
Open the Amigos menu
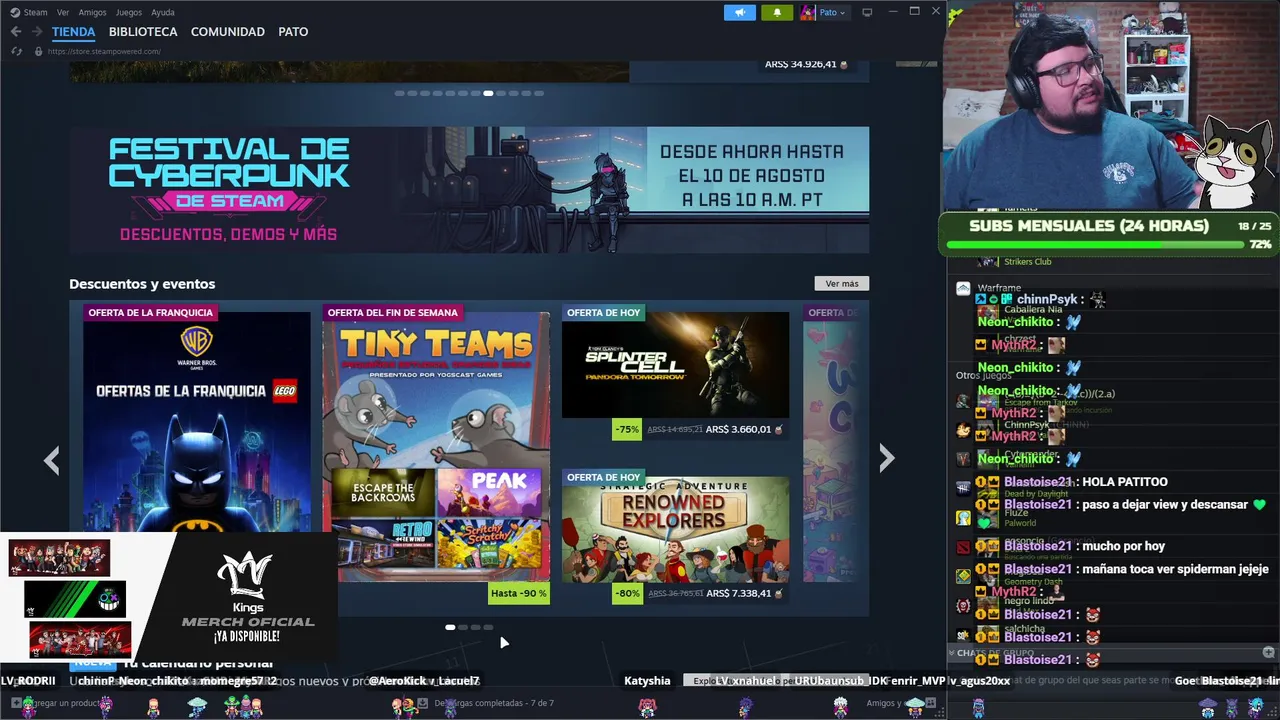click(92, 12)
